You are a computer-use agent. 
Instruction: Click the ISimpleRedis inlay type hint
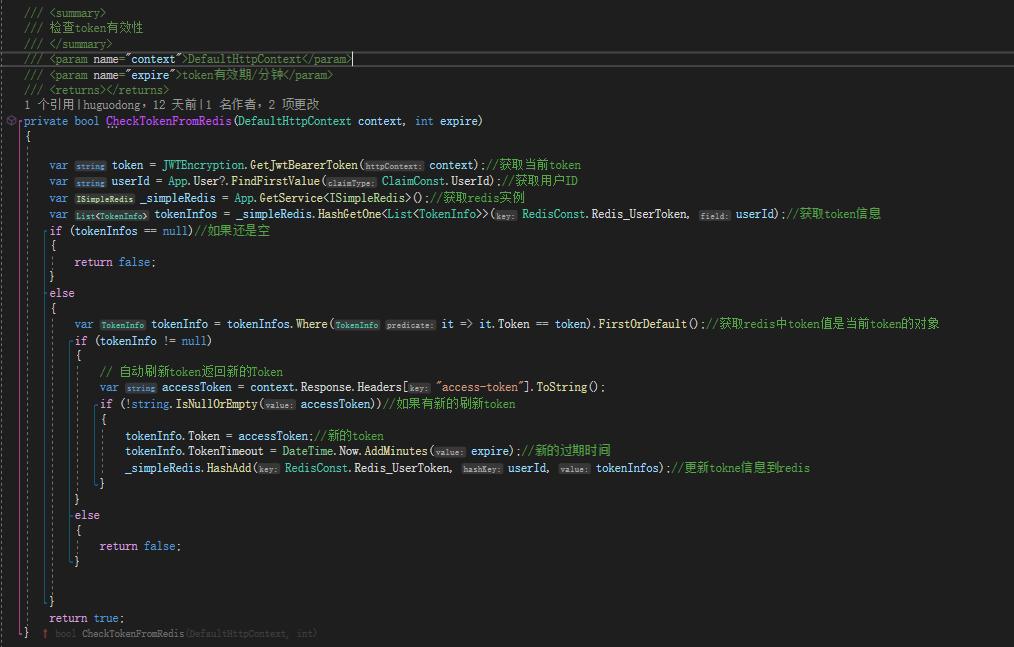(105, 199)
